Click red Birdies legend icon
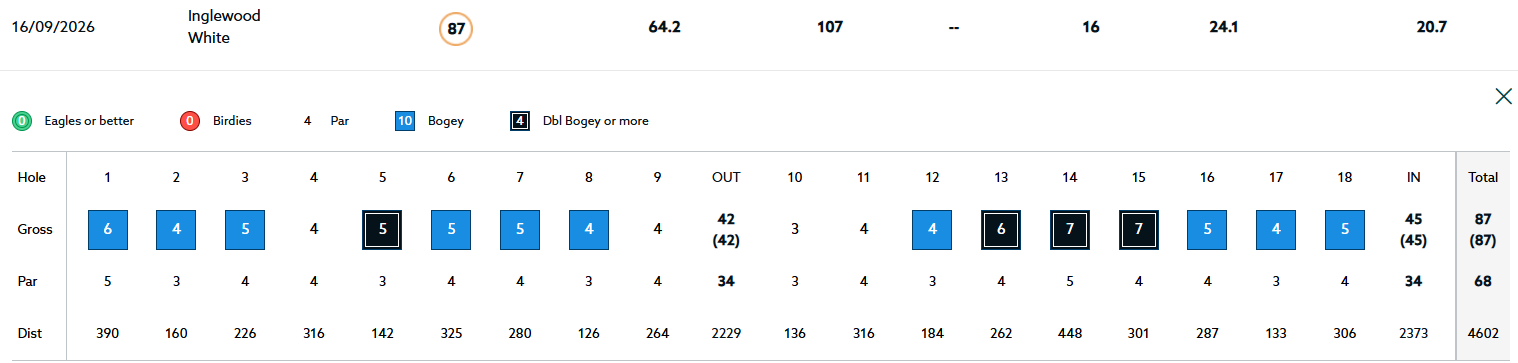The height and width of the screenshot is (363, 1518). (x=189, y=121)
